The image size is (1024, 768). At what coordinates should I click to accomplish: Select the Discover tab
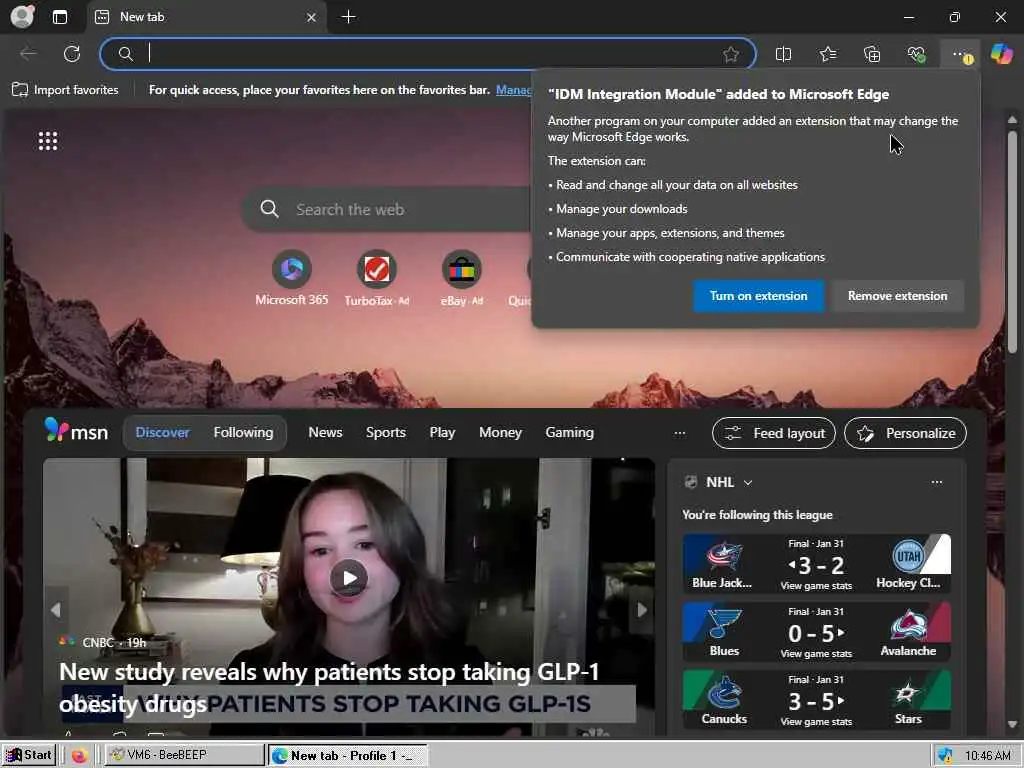pos(163,432)
